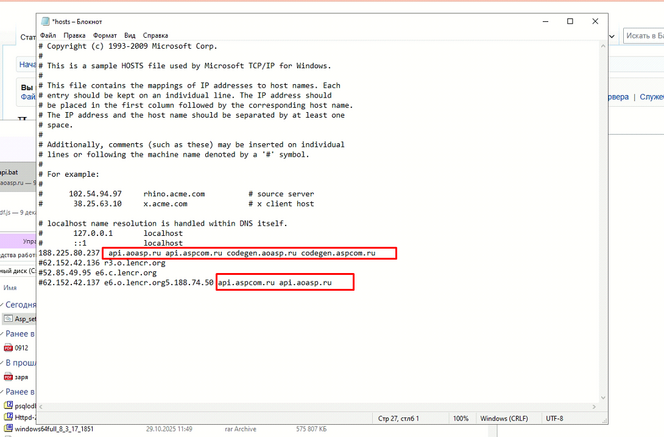Collapse the Сегодня file group
The image size is (664, 437).
[x=3, y=303]
